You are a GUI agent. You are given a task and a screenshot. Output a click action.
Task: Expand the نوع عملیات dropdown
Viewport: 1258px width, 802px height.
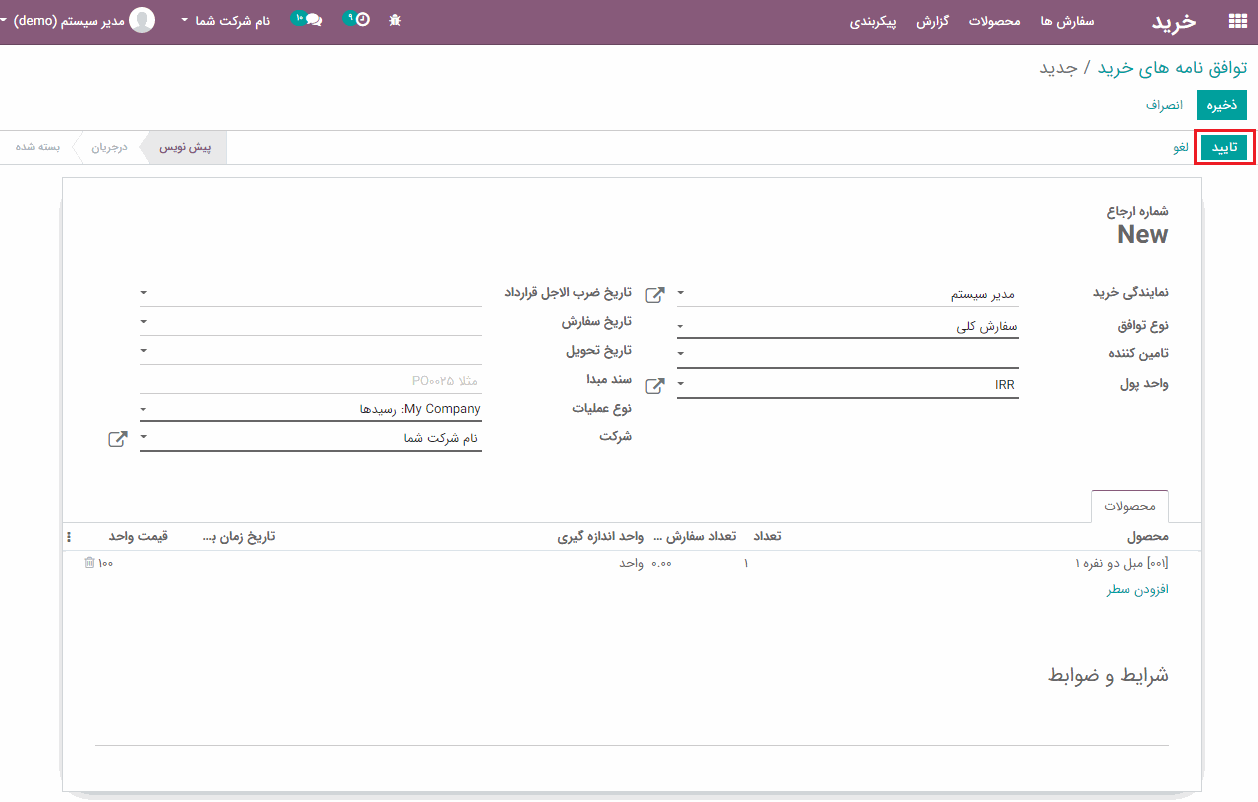coord(144,410)
